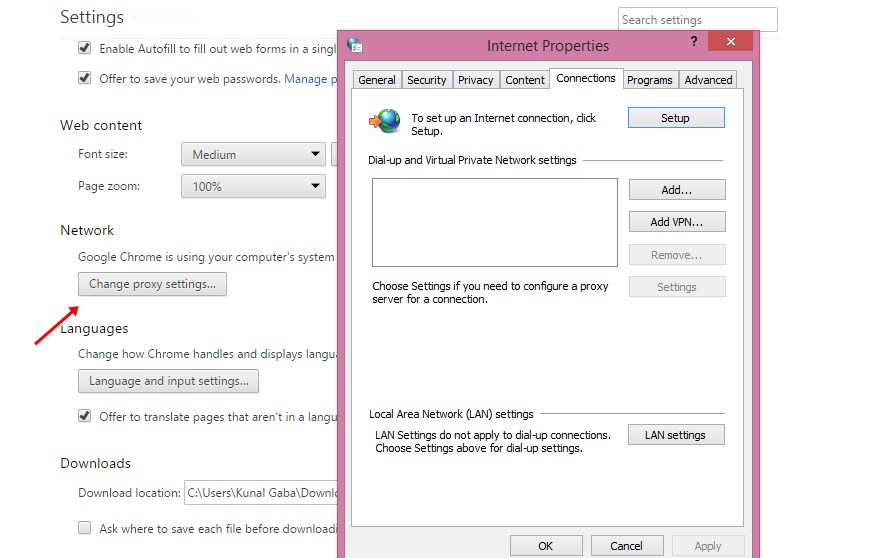
Task: Focus the Search settings field
Action: tap(697, 20)
